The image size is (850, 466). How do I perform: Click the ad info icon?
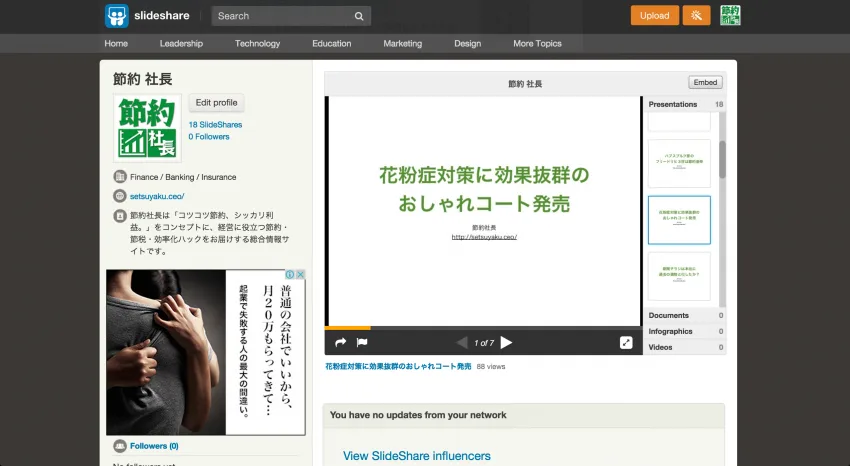click(x=290, y=275)
